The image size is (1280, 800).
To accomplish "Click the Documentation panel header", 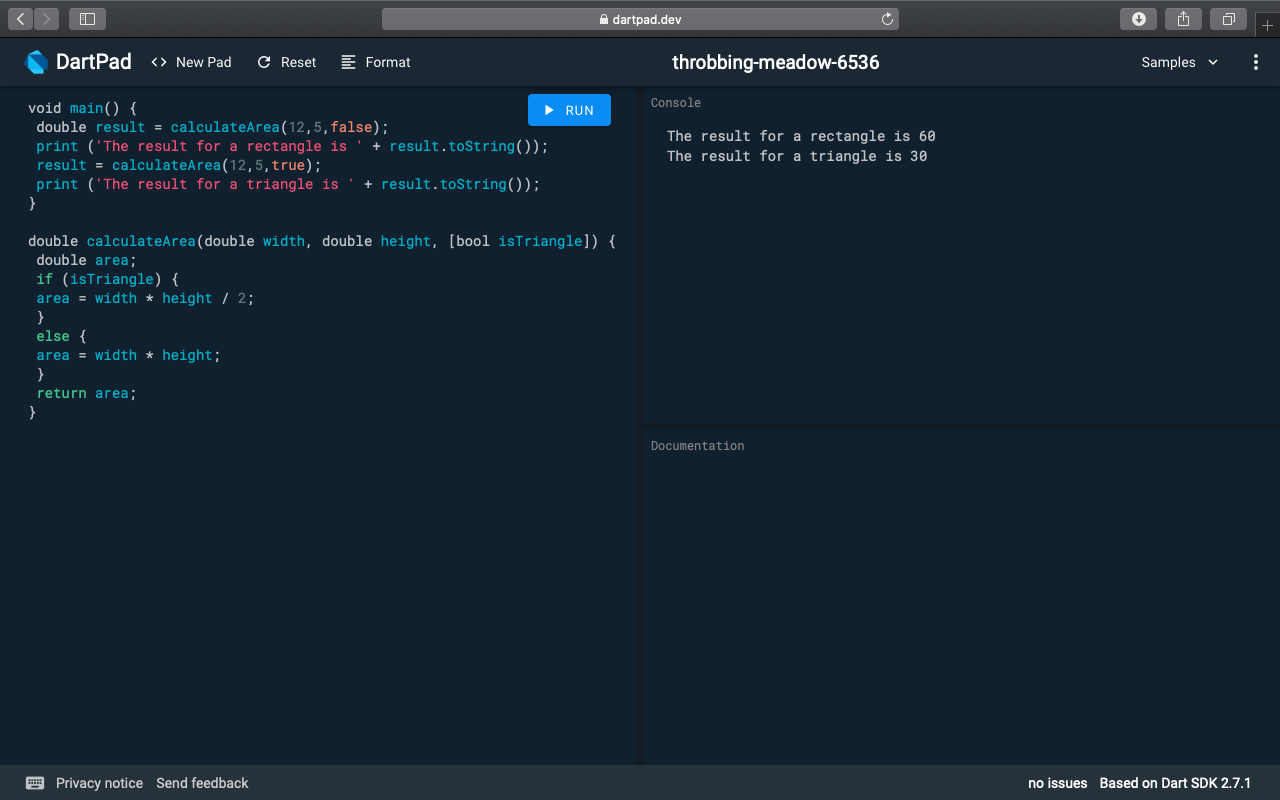I will tap(697, 446).
